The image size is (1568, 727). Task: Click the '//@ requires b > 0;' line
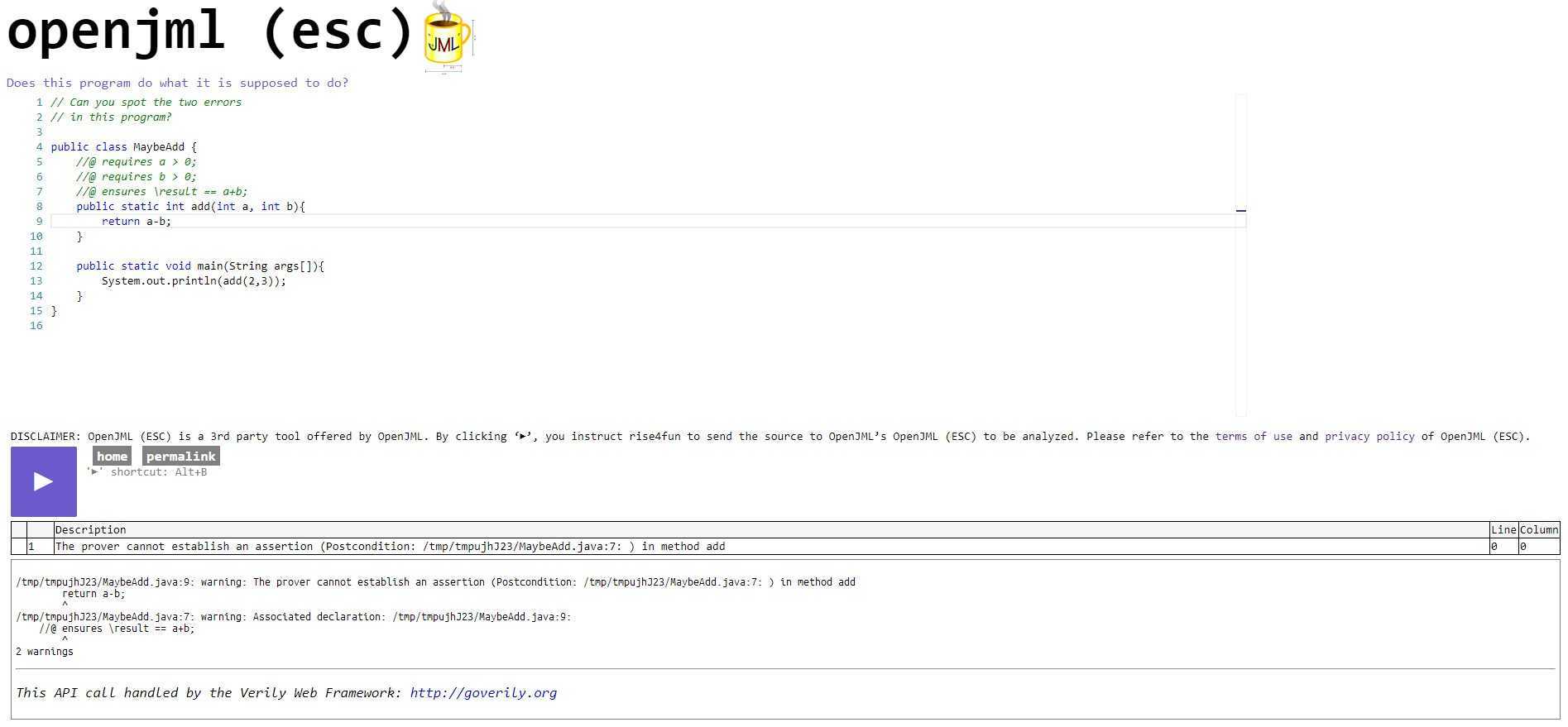(137, 177)
